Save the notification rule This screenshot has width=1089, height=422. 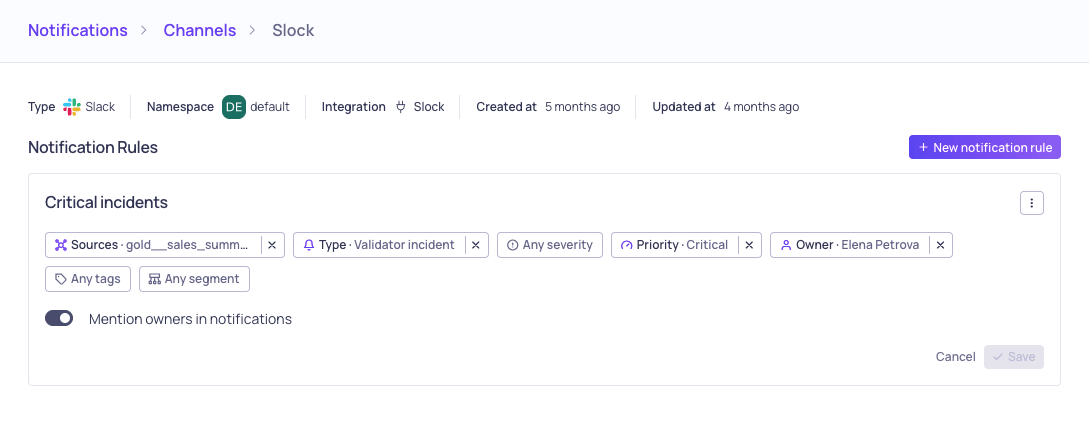[x=1014, y=357]
